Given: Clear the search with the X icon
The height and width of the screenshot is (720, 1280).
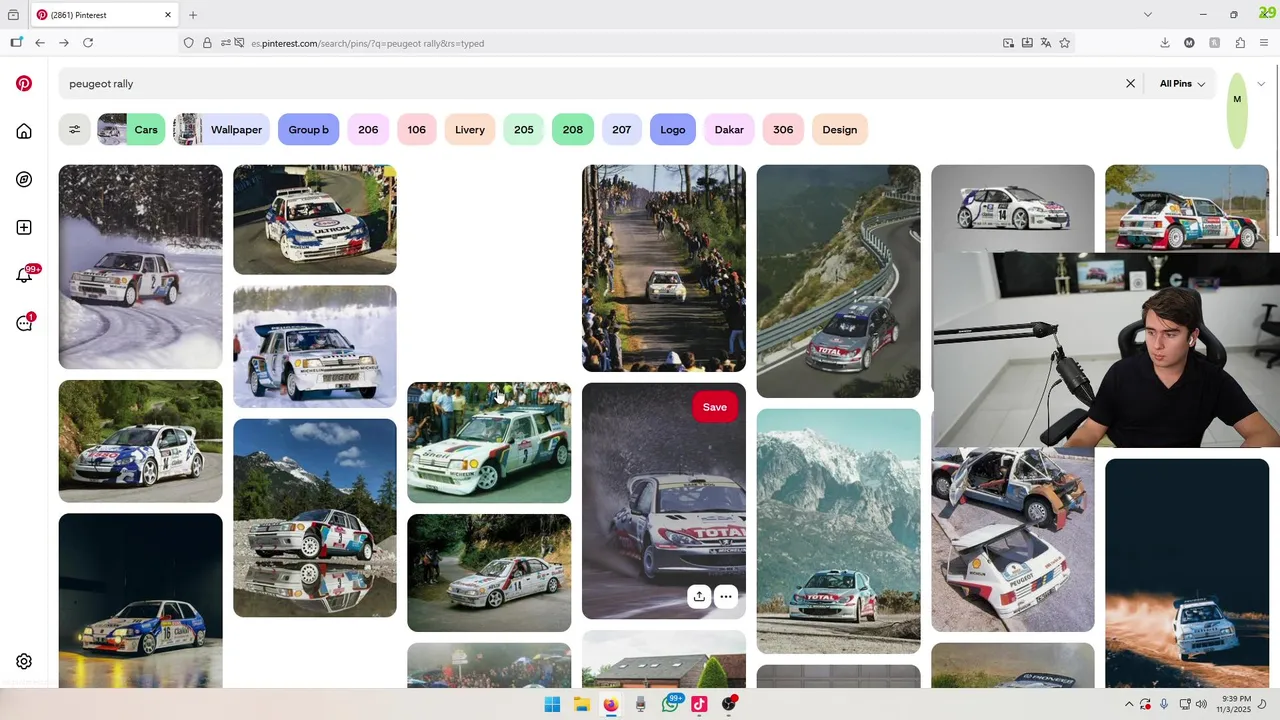Looking at the screenshot, I should [1131, 84].
